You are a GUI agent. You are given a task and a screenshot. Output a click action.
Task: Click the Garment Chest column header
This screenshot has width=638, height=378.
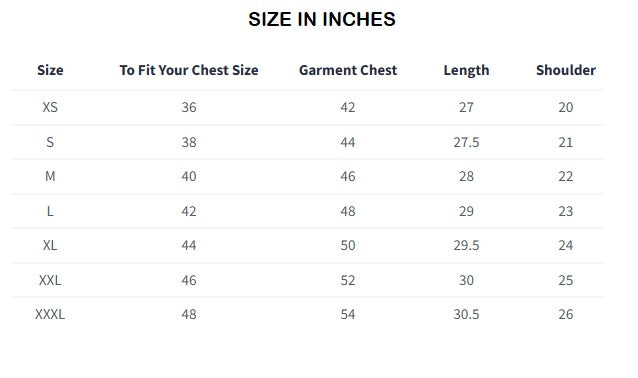(x=348, y=70)
